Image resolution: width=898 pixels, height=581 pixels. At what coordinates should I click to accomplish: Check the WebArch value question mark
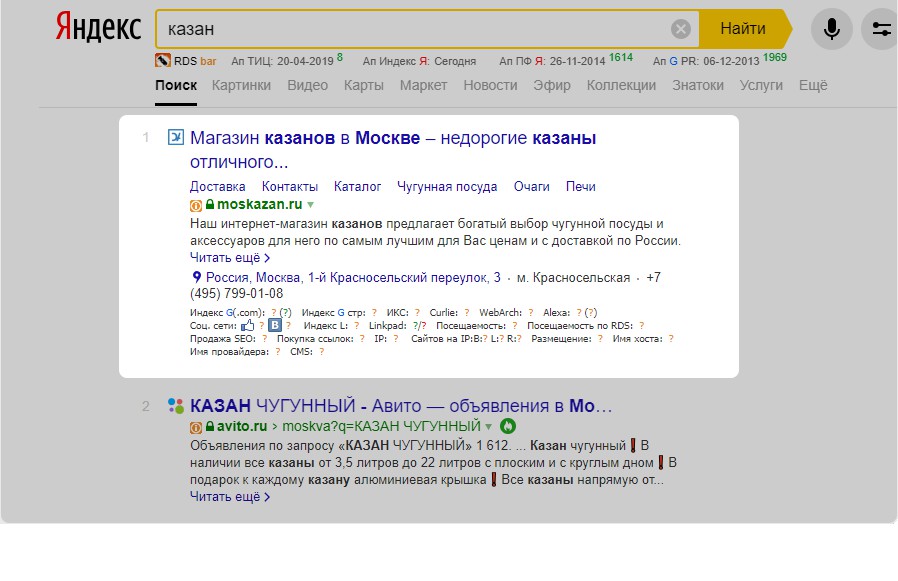[x=530, y=312]
